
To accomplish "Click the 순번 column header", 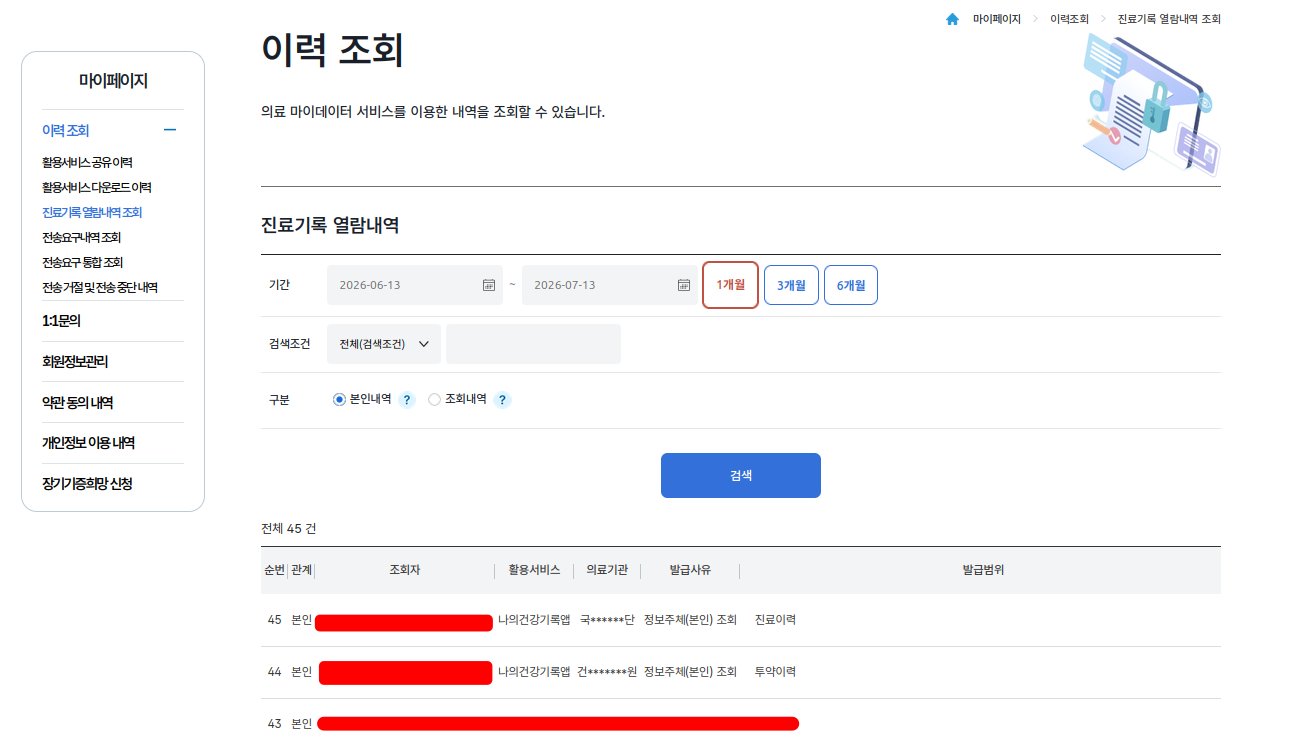I will click(x=275, y=569).
